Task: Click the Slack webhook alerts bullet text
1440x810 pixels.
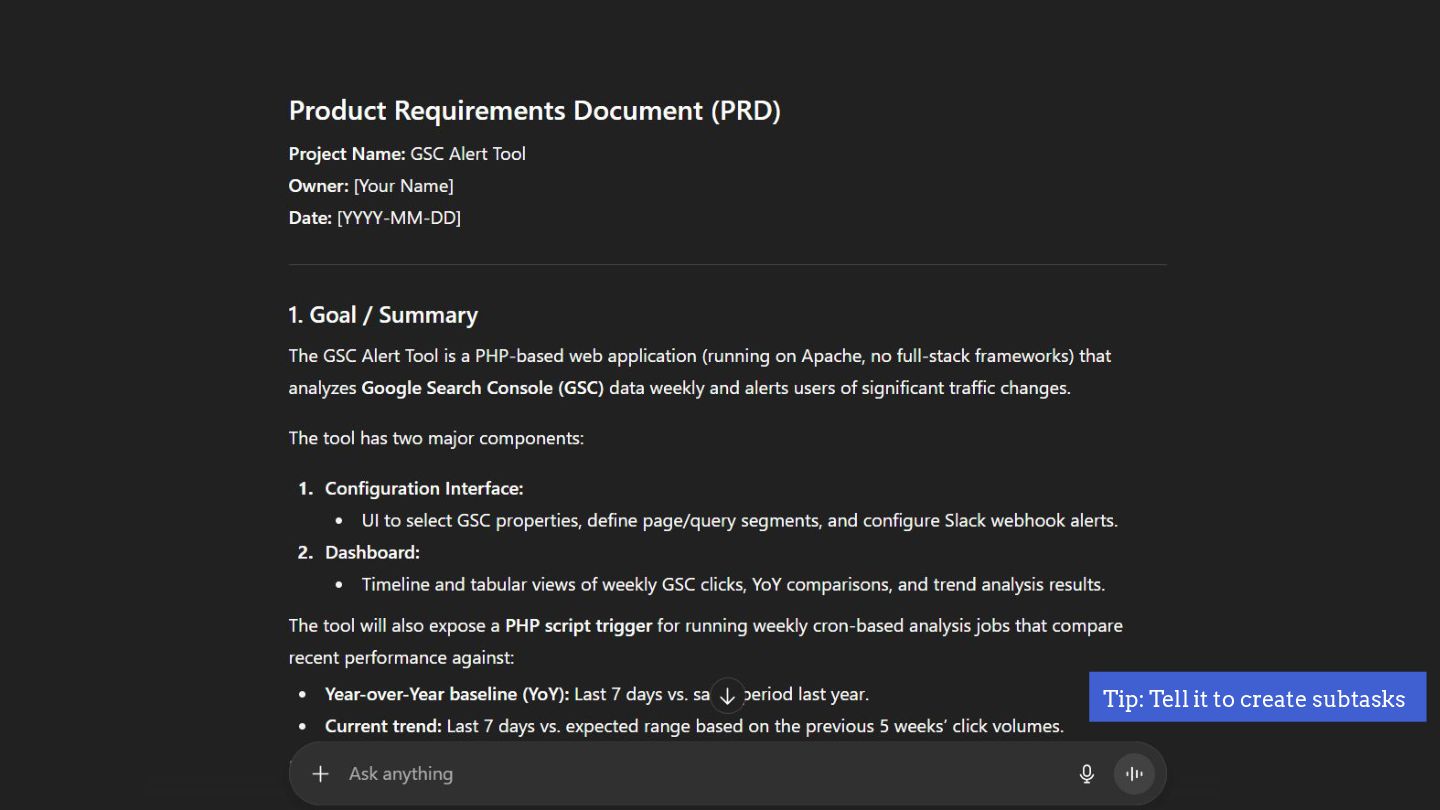Action: tap(1031, 520)
